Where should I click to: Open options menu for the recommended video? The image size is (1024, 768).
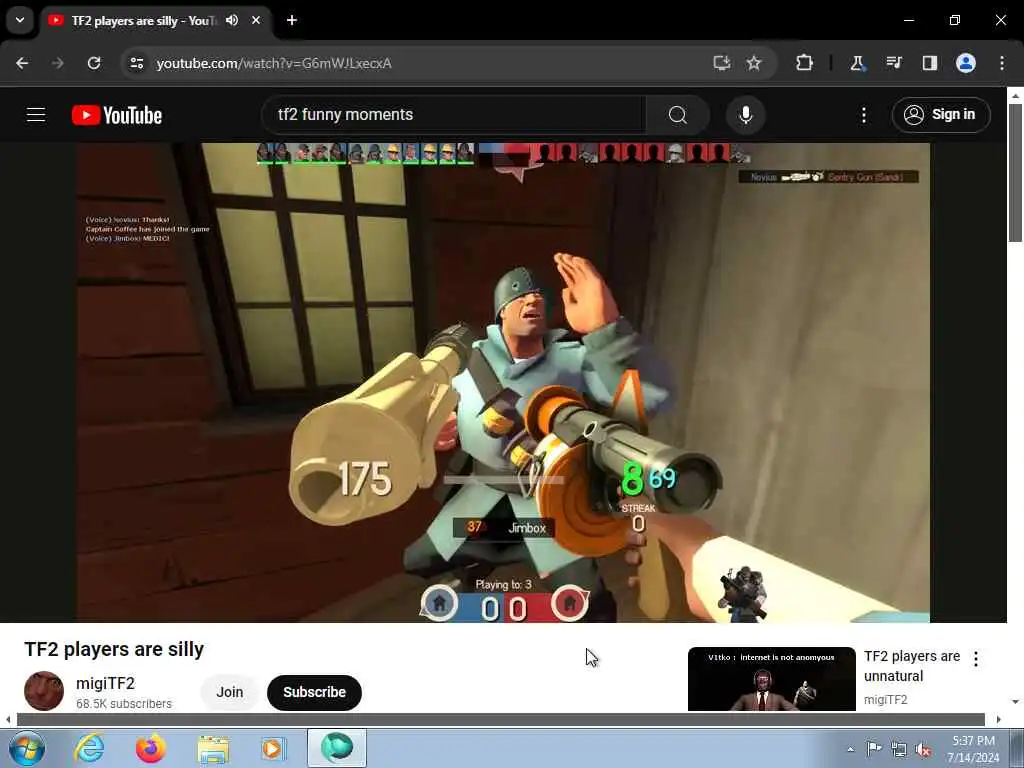976,658
